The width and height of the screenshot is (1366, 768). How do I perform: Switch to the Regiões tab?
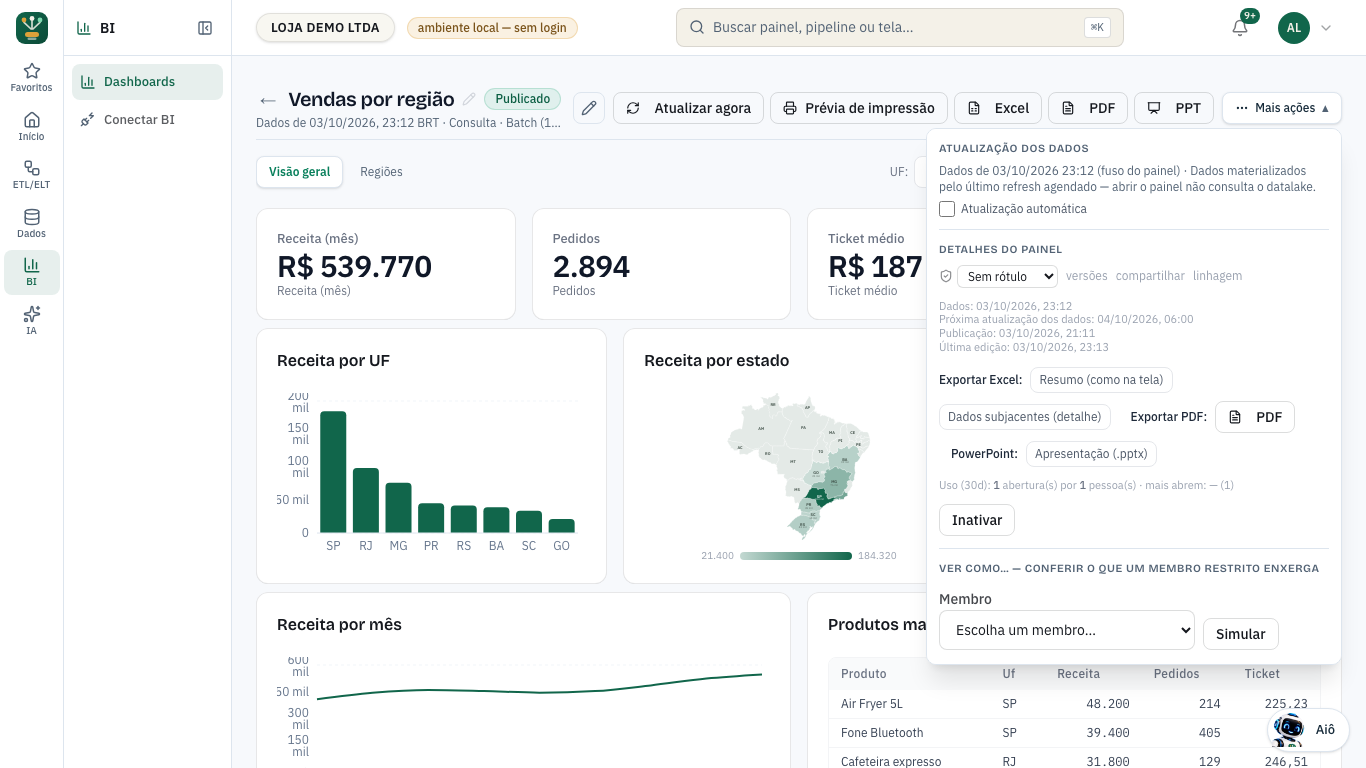[381, 172]
